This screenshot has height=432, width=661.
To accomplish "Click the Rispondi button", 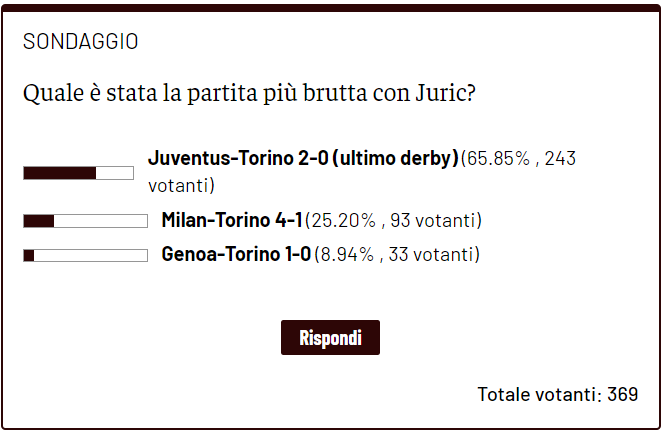I will click(330, 338).
